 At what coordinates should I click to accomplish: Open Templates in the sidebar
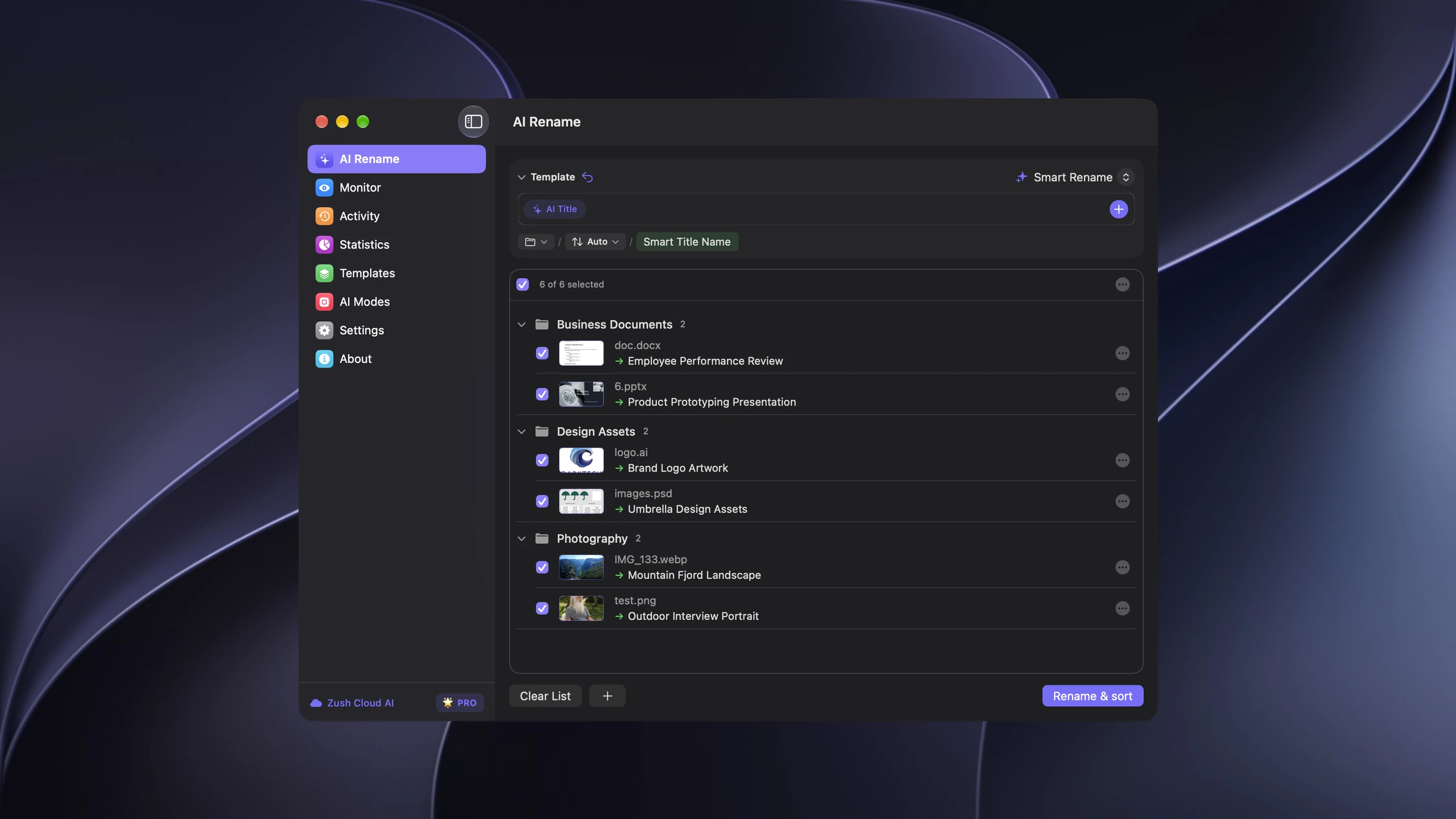[396, 273]
